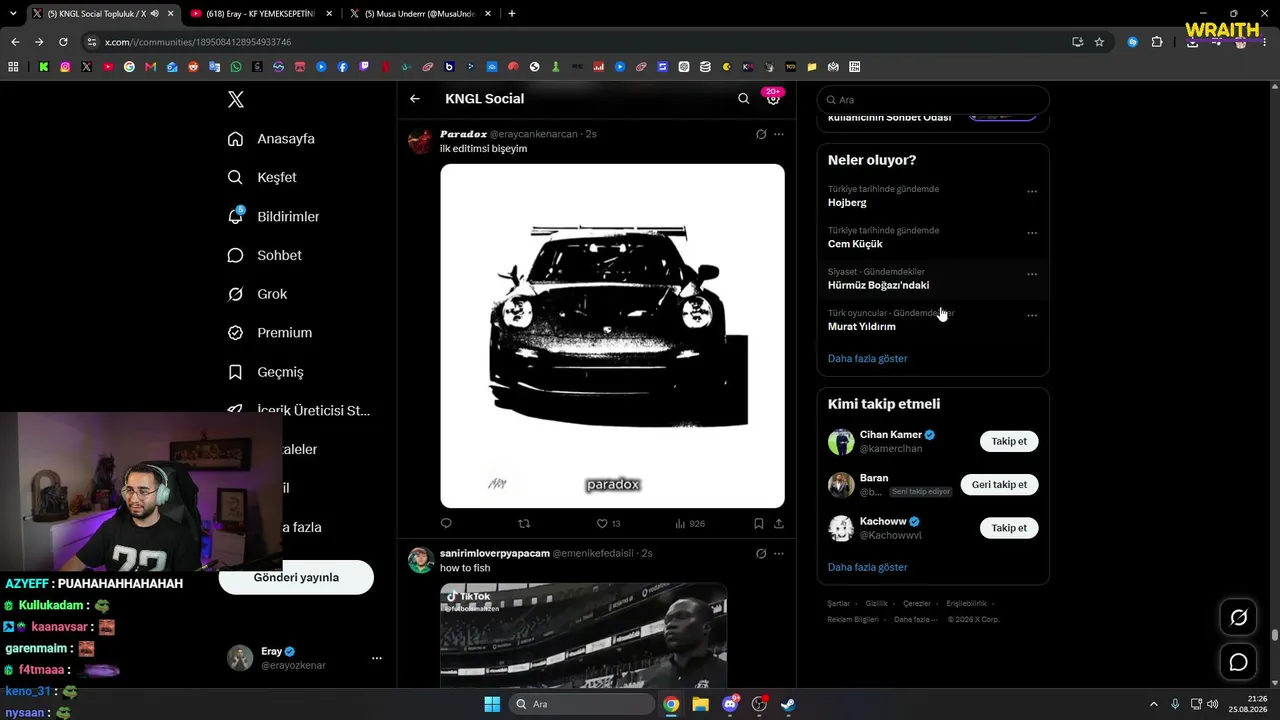This screenshot has width=1280, height=720.
Task: Bookmark the Paradox post
Action: [759, 523]
